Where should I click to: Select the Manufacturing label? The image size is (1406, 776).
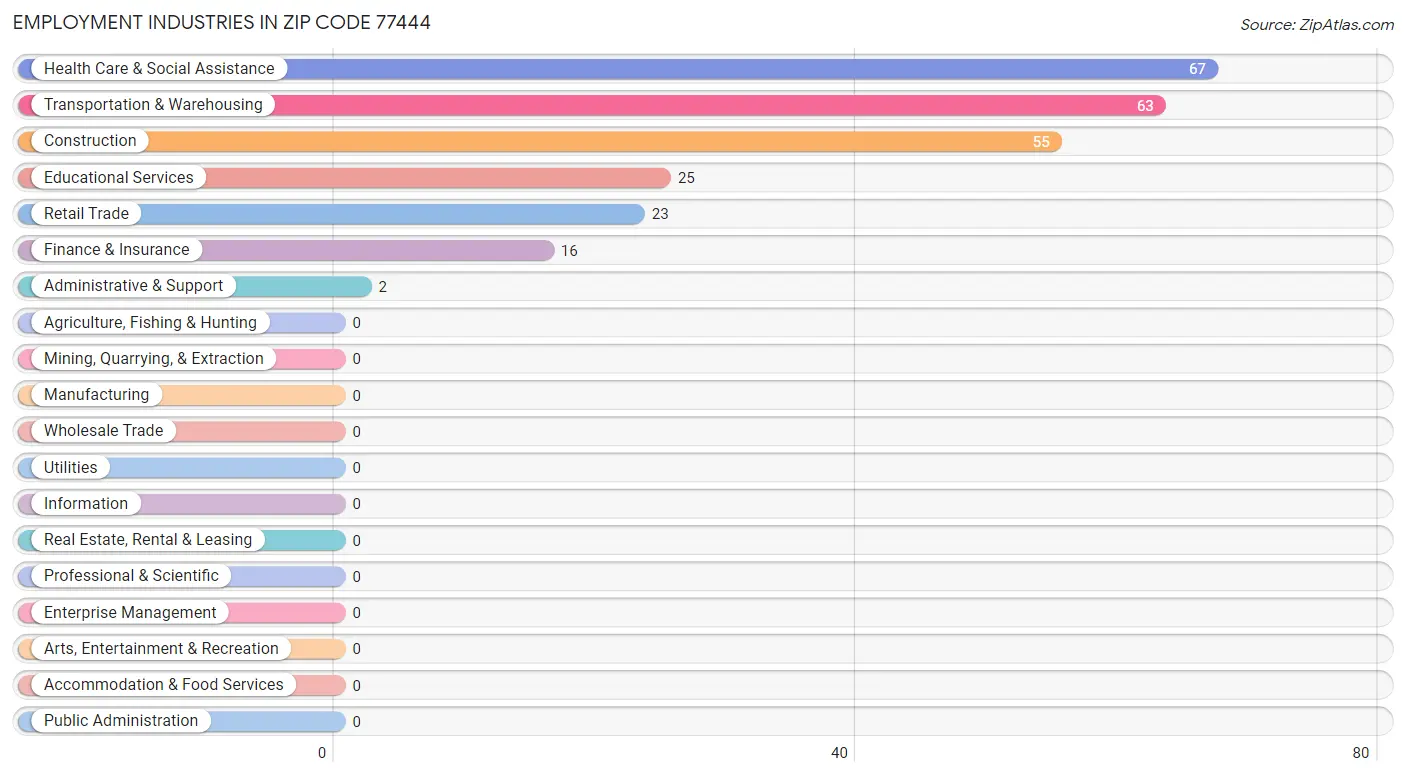coord(96,394)
